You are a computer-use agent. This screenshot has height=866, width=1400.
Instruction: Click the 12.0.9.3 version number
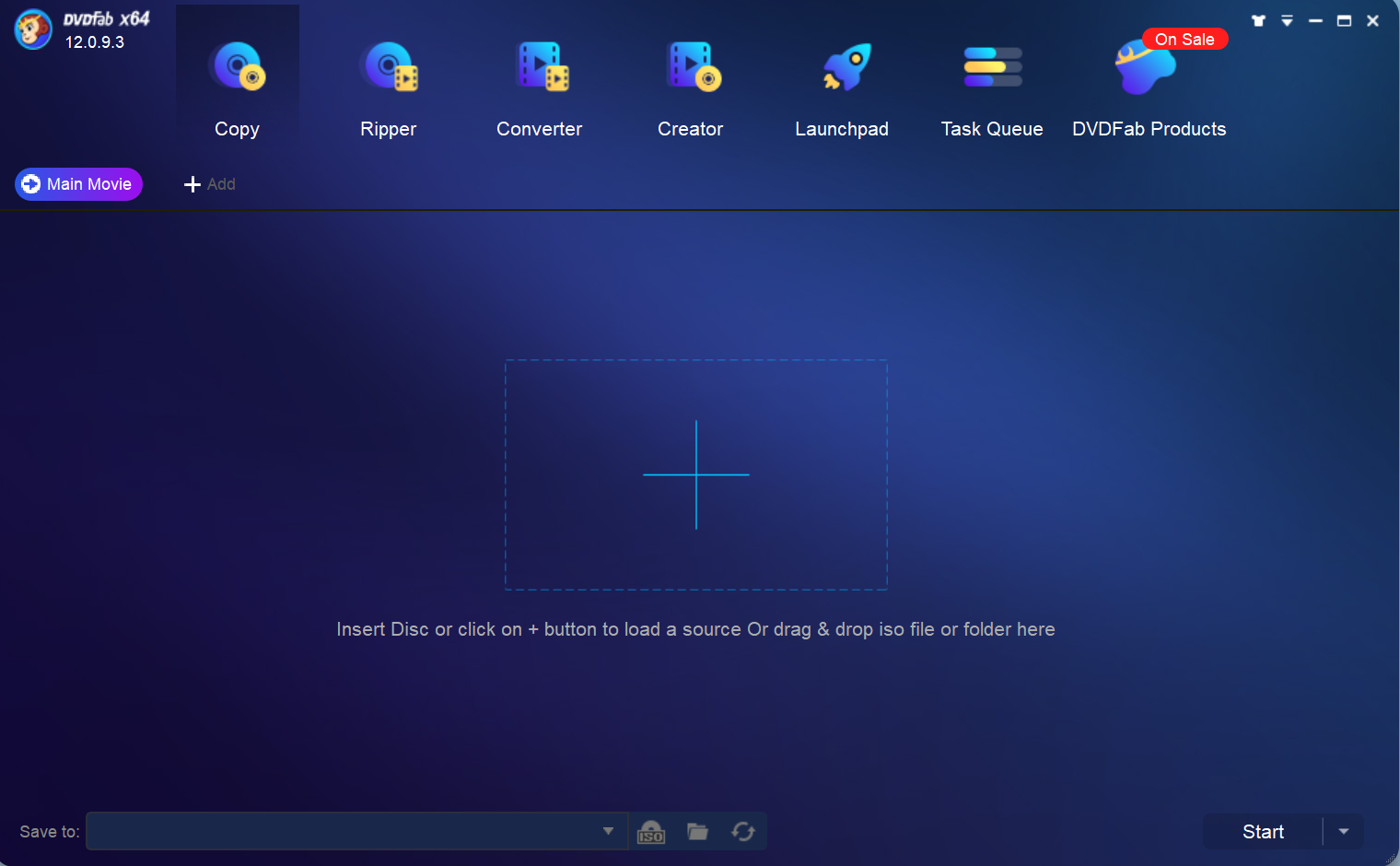tap(94, 42)
